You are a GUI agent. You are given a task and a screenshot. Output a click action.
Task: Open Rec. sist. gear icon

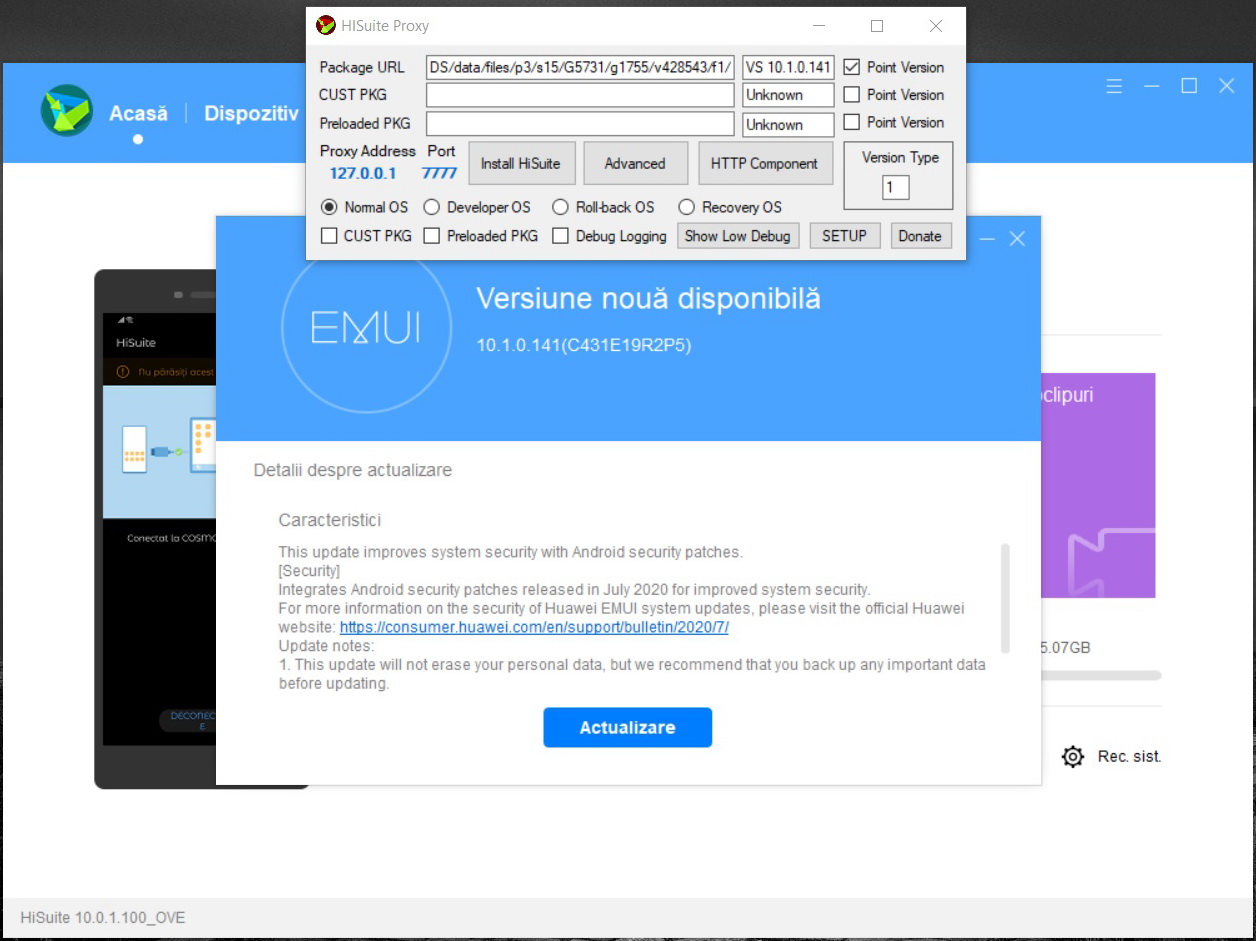(x=1073, y=757)
